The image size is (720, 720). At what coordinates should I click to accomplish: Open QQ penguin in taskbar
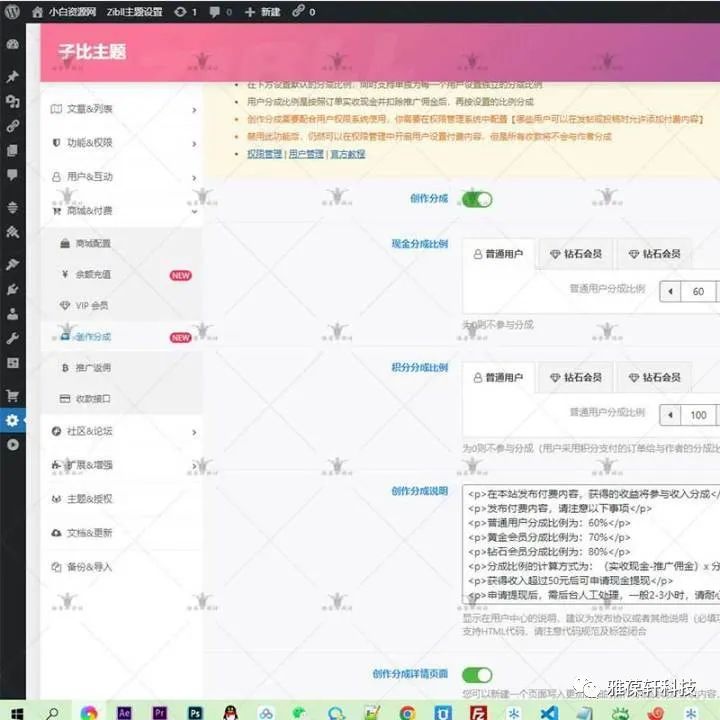tap(231, 713)
